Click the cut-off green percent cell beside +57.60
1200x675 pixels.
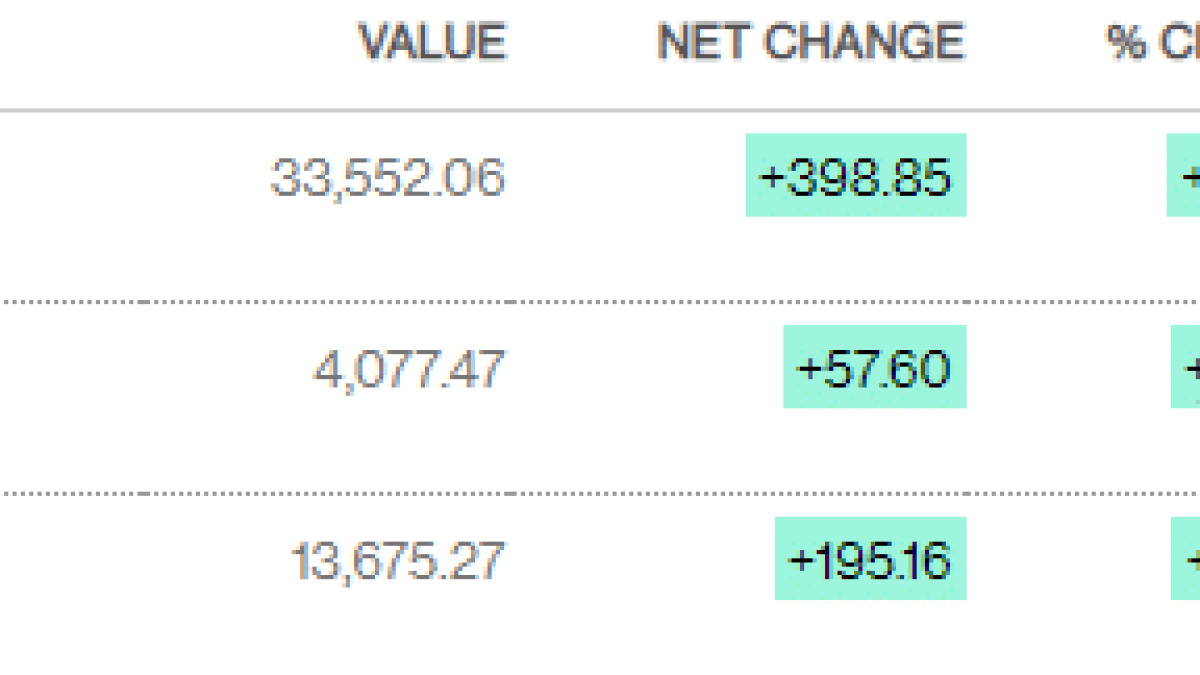[1186, 367]
